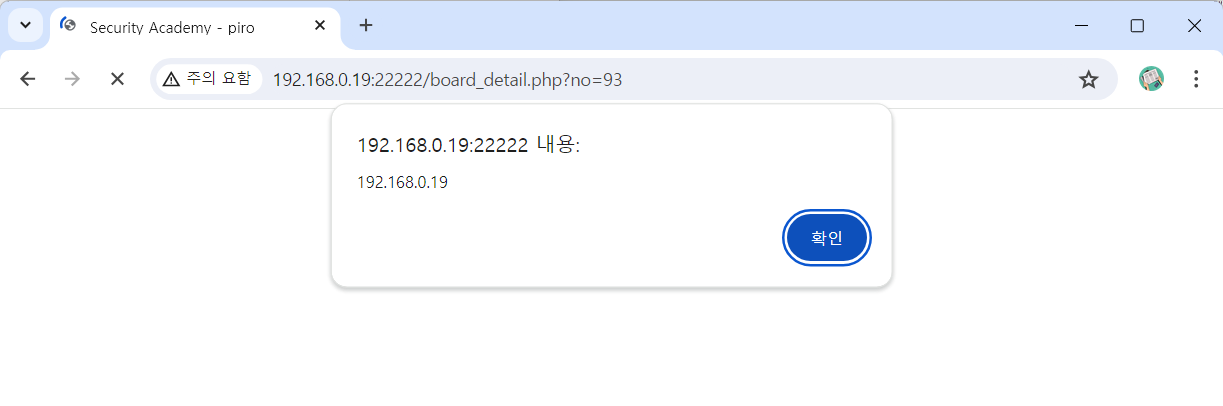Click the 주의 요함 security warning chip

[x=207, y=79]
